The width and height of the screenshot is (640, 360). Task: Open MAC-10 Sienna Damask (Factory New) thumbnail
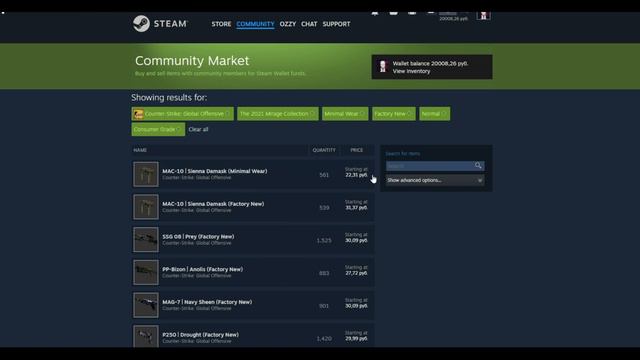pyautogui.click(x=146, y=207)
